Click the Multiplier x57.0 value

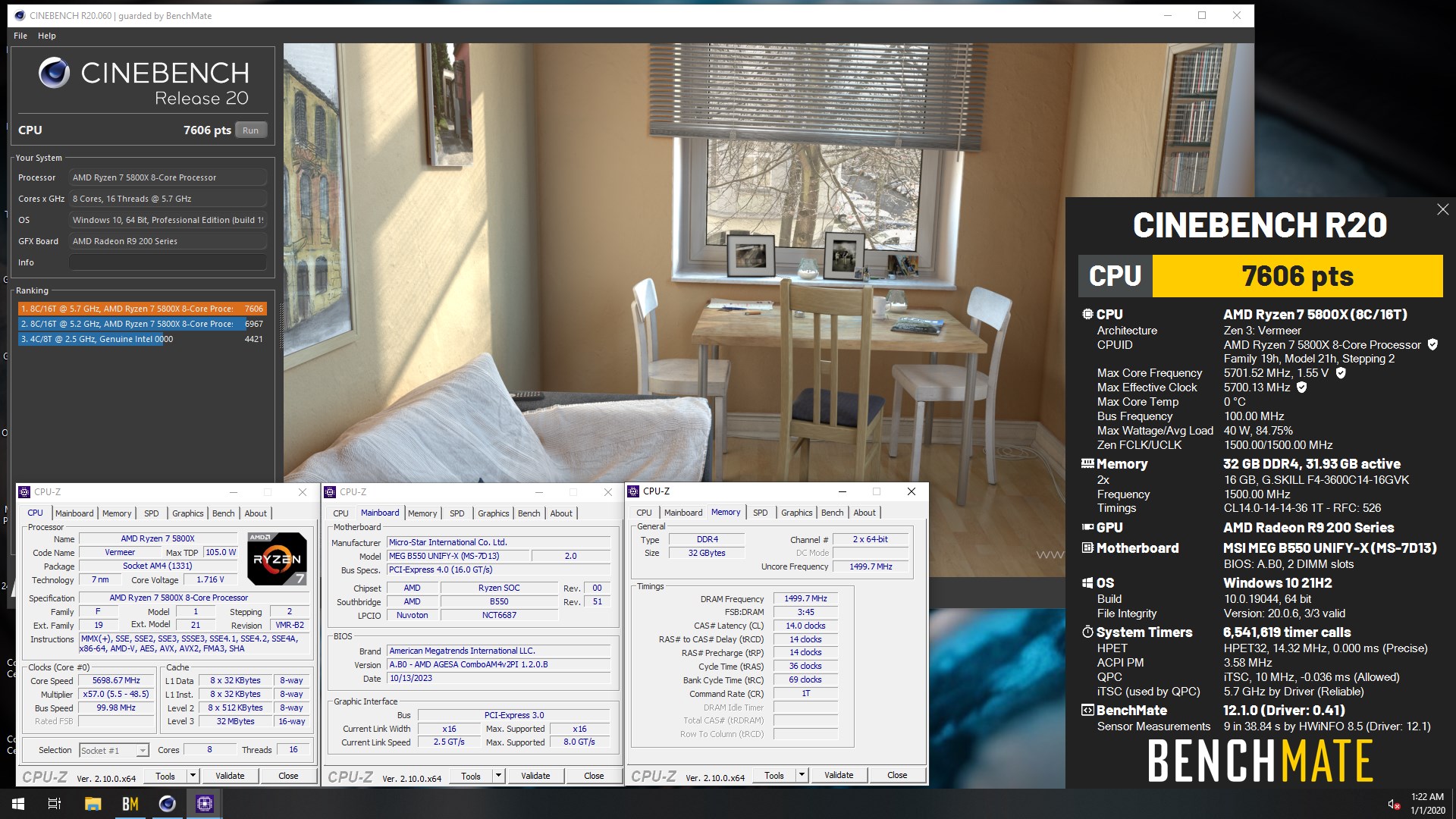[116, 695]
